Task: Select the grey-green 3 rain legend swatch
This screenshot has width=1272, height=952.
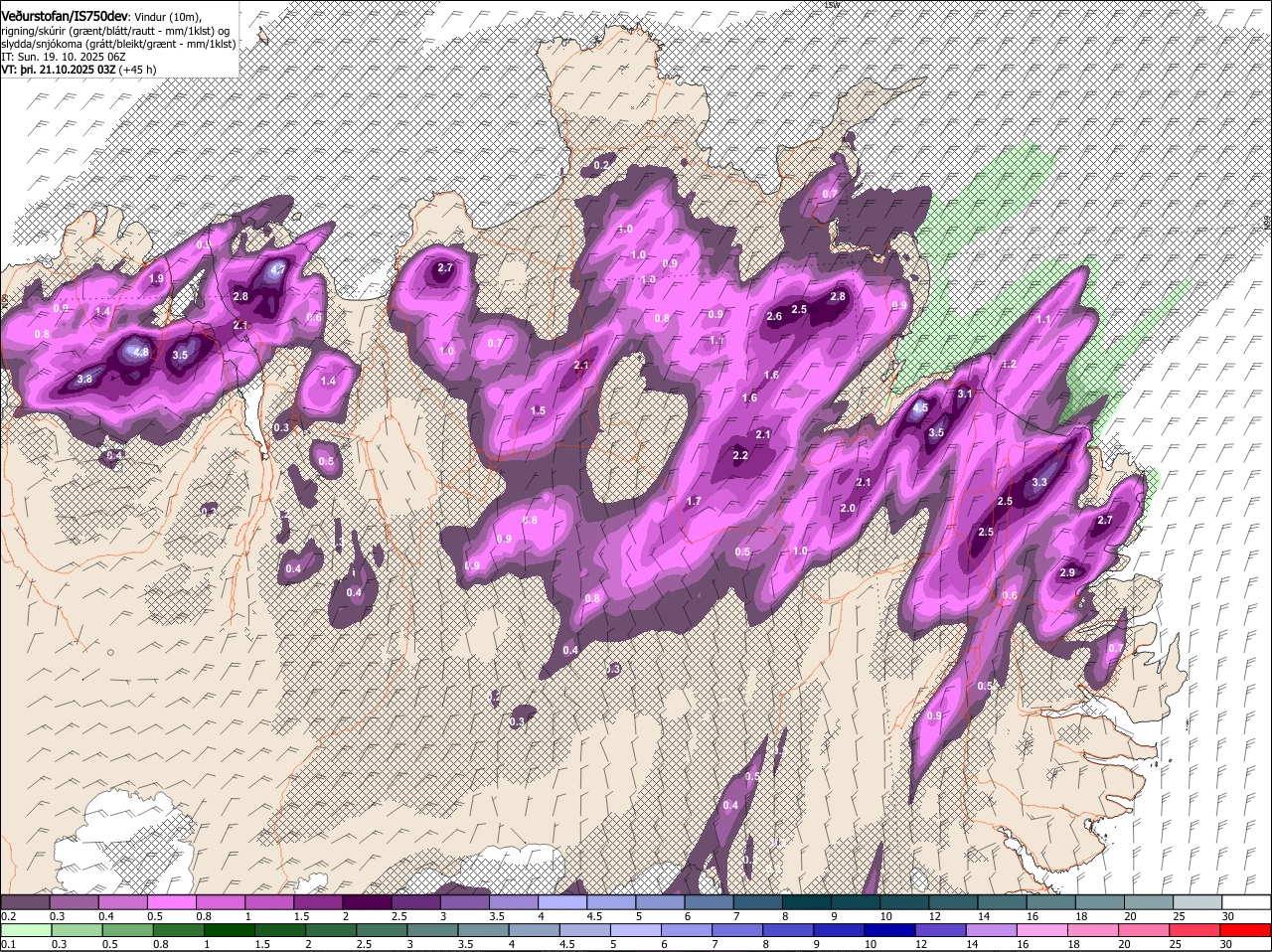Action: (x=432, y=930)
